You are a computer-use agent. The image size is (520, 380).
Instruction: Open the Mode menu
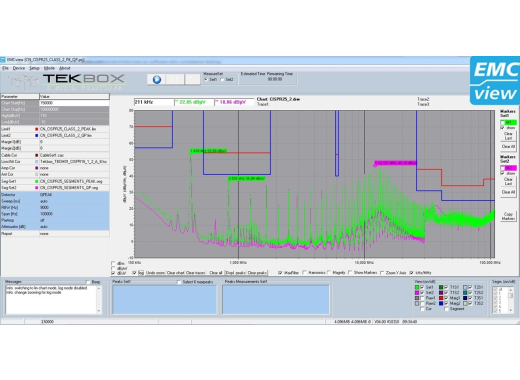(x=49, y=68)
